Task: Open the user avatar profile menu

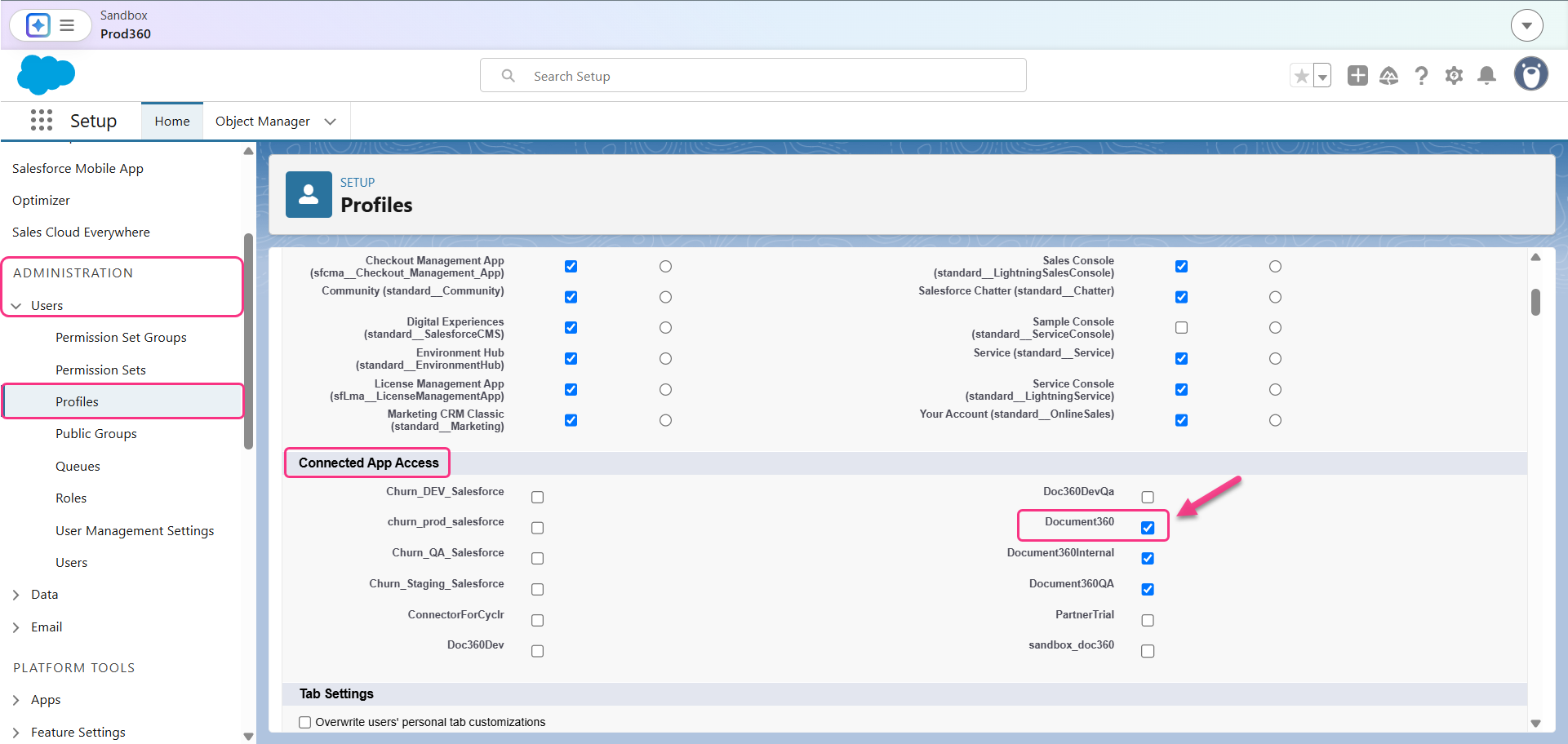Action: click(x=1531, y=74)
